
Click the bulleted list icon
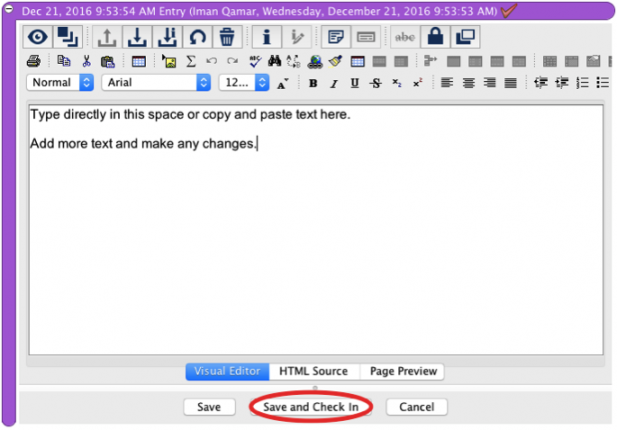click(602, 83)
